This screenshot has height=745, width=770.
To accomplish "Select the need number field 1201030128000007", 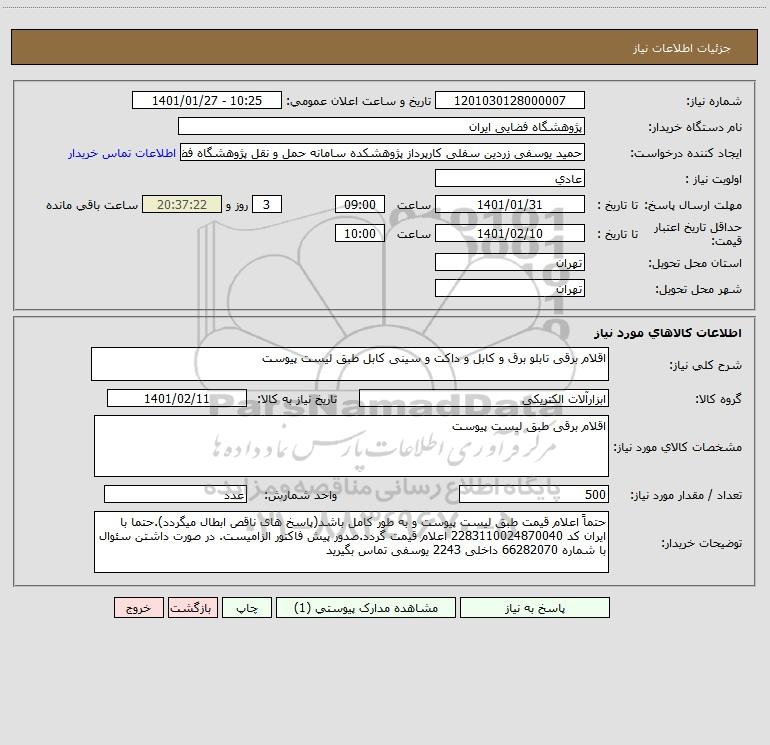I will click(510, 100).
